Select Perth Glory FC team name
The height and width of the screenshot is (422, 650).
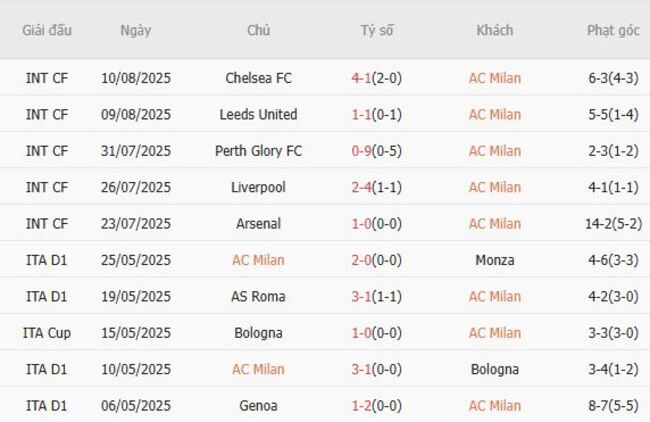click(x=258, y=151)
